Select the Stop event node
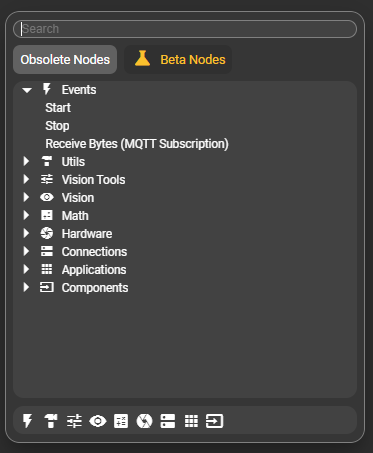 [x=57, y=126]
